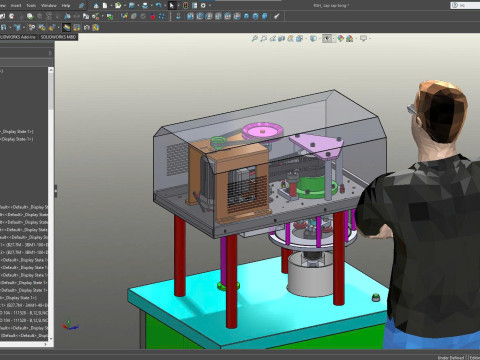Open Edit Appearance color ball icon
The width and height of the screenshot is (480, 360).
coord(340,38)
